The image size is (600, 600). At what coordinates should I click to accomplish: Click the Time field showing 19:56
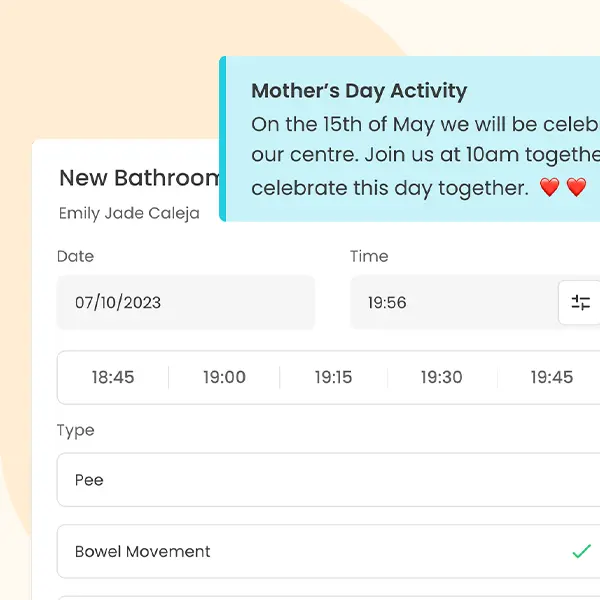[x=452, y=302]
